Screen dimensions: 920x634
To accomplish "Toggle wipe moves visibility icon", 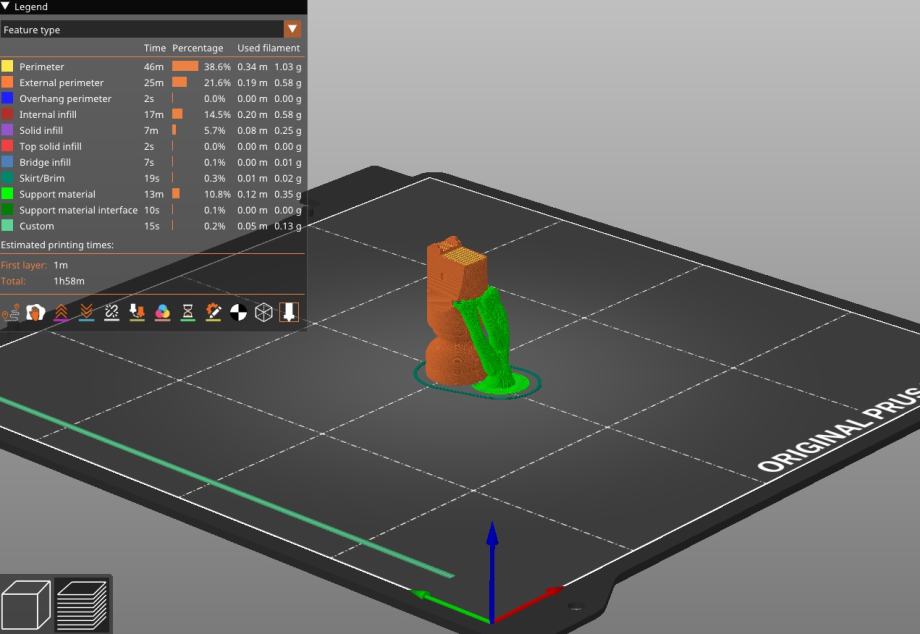I will tap(35, 313).
